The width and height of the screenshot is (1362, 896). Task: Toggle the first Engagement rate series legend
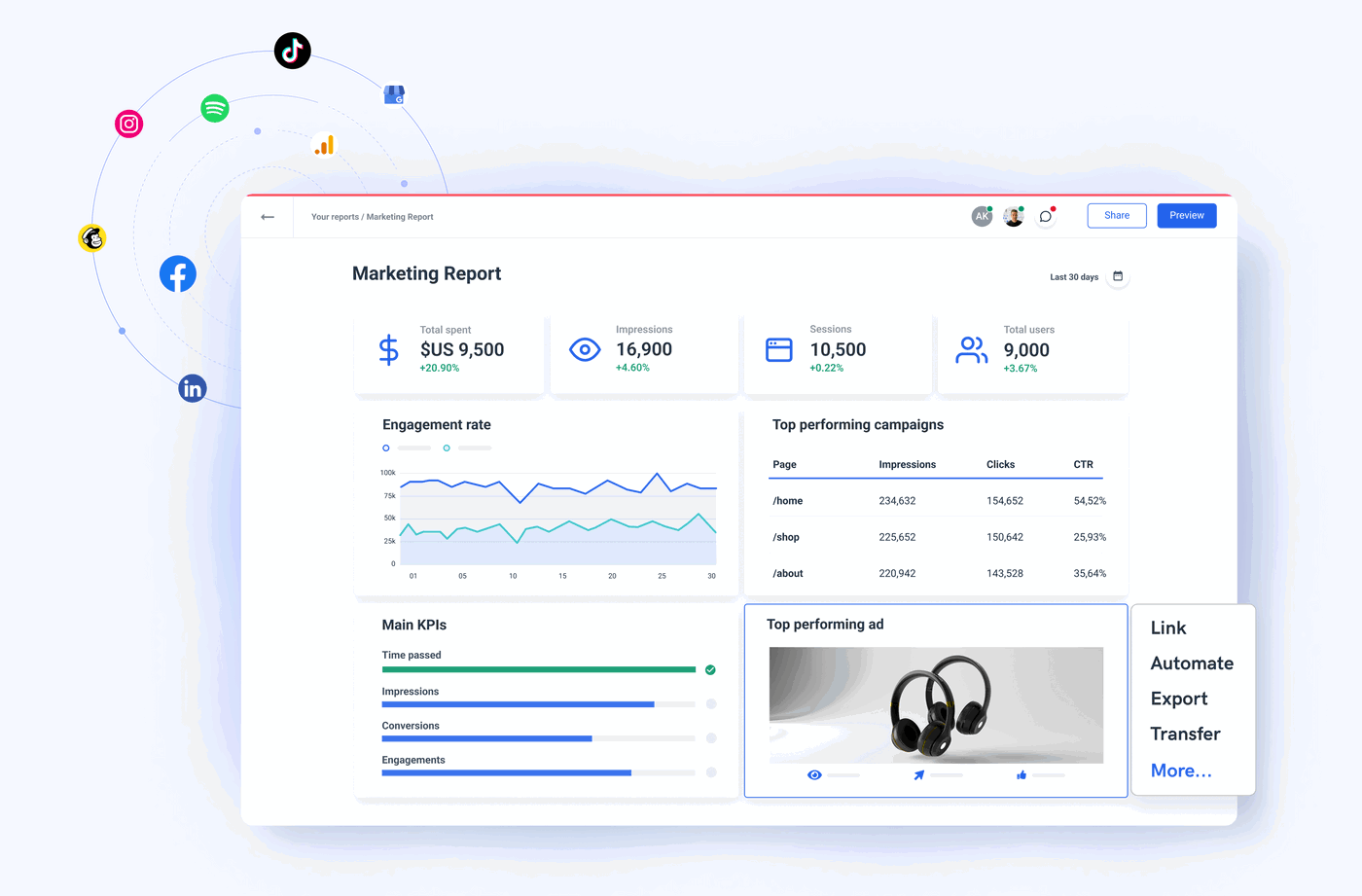[385, 448]
